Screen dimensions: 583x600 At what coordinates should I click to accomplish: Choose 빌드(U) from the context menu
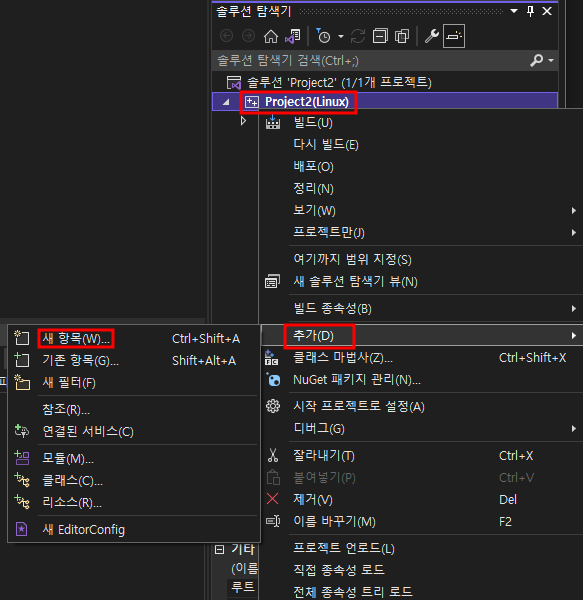421,123
